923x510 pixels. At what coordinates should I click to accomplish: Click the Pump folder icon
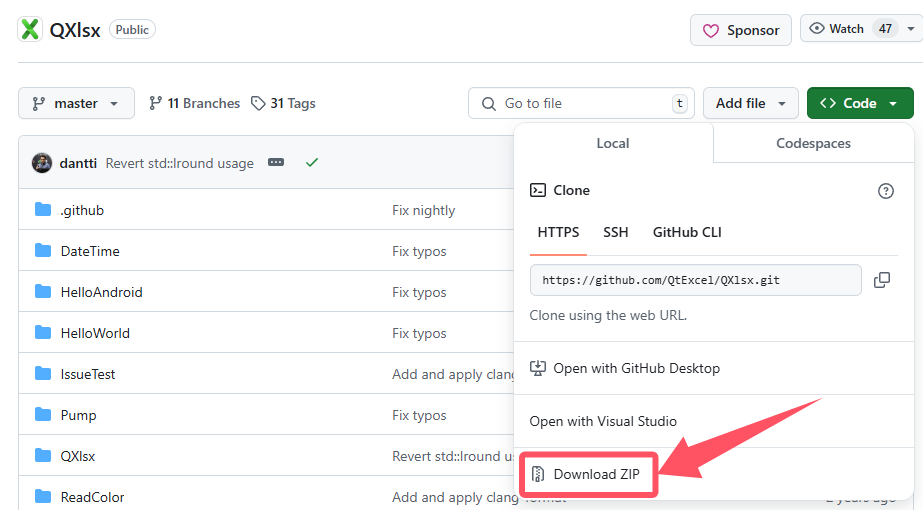(x=43, y=415)
